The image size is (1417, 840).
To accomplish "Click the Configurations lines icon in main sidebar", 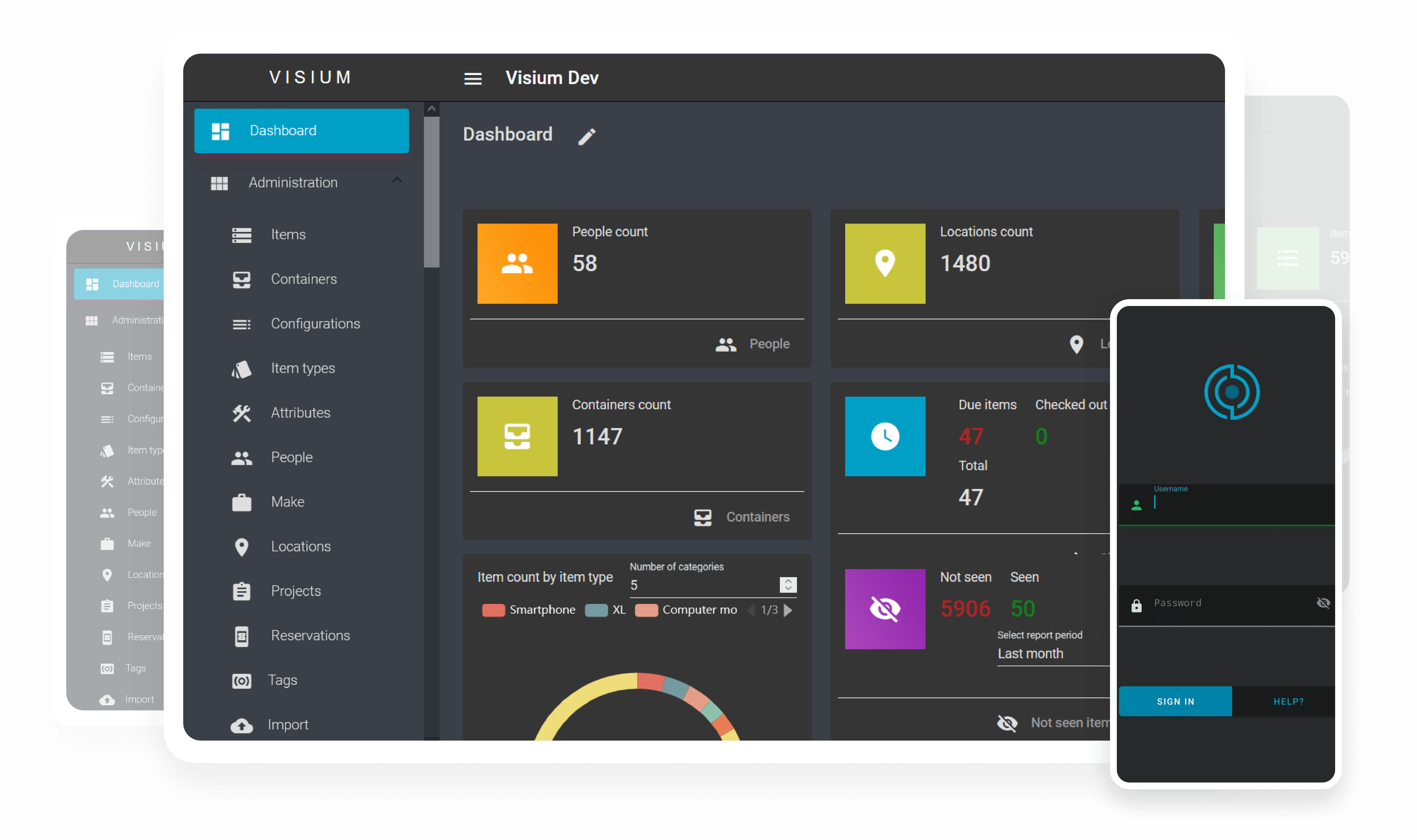I will (242, 324).
